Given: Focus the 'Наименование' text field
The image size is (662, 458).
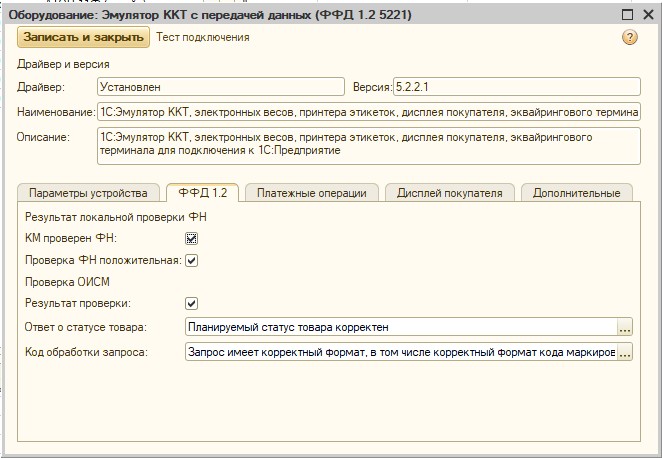Looking at the screenshot, I should click(368, 112).
